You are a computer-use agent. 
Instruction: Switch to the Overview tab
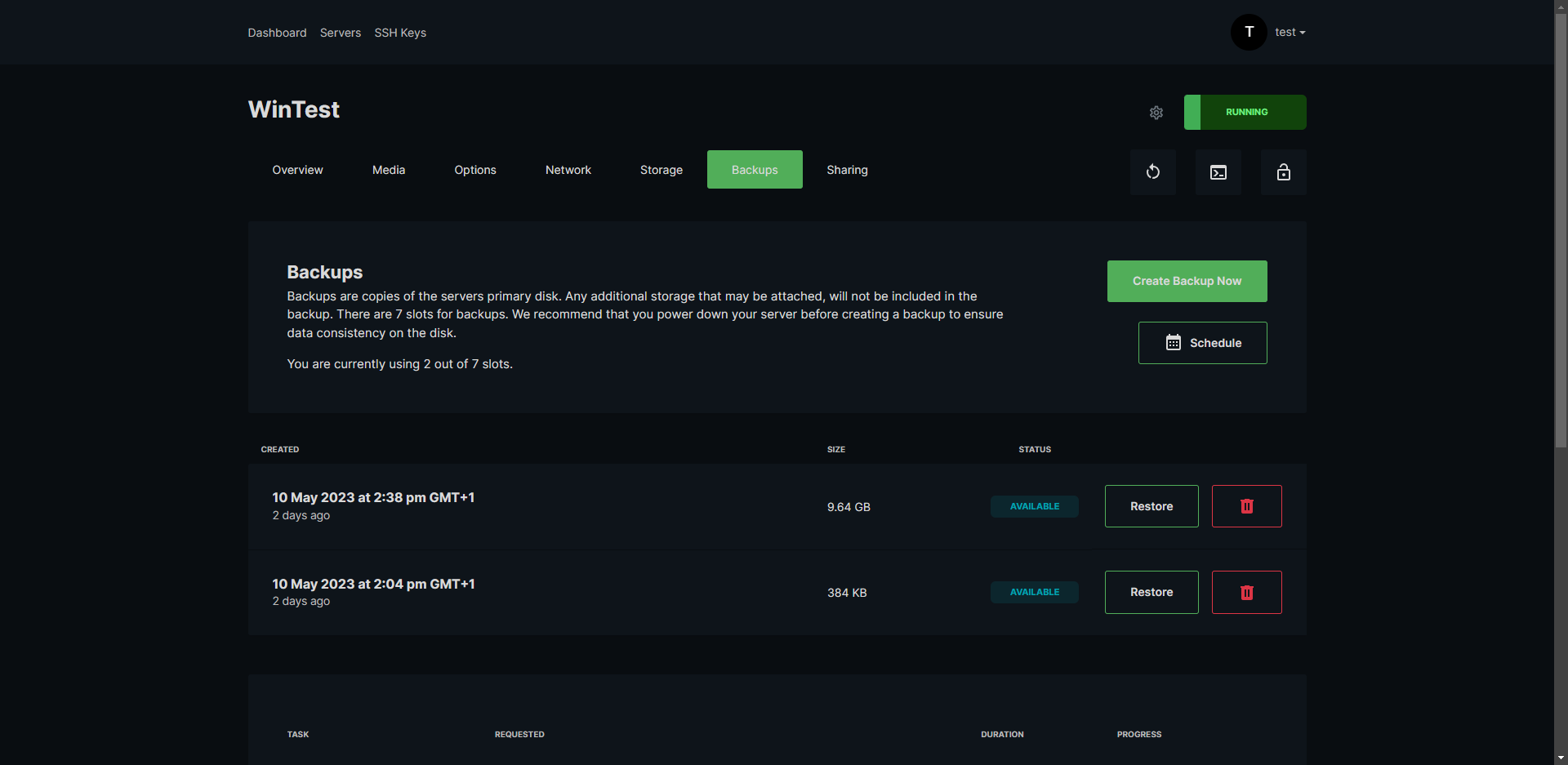(x=297, y=169)
